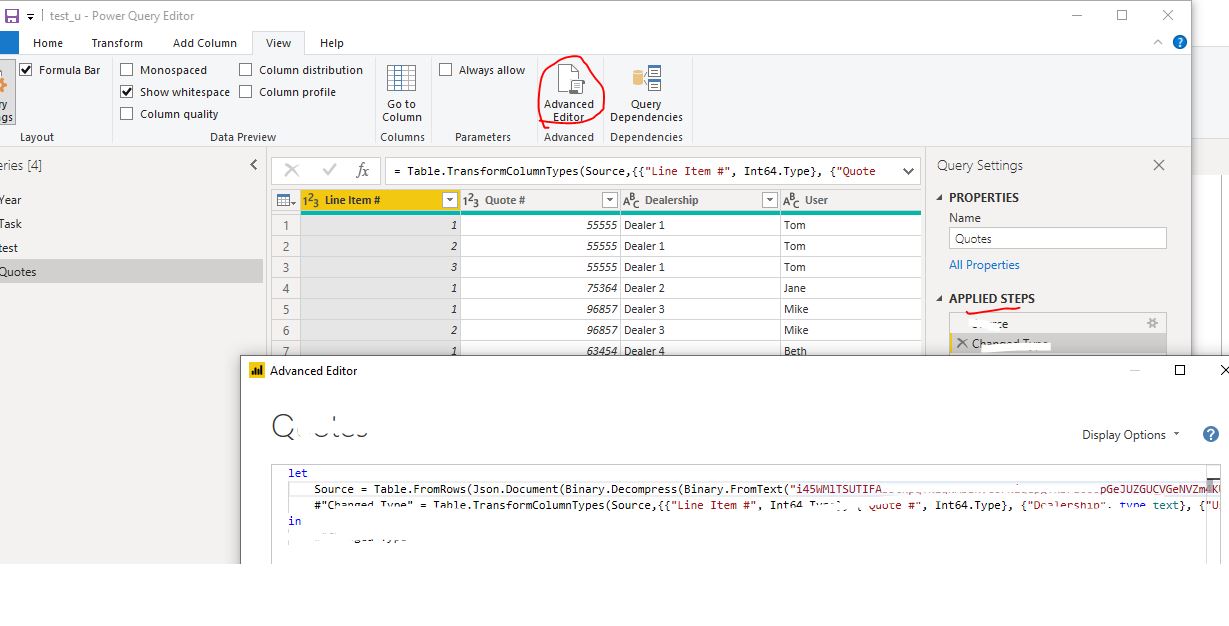The image size is (1229, 626).
Task: Open the Quote # column filter dropdown
Action: 610,200
